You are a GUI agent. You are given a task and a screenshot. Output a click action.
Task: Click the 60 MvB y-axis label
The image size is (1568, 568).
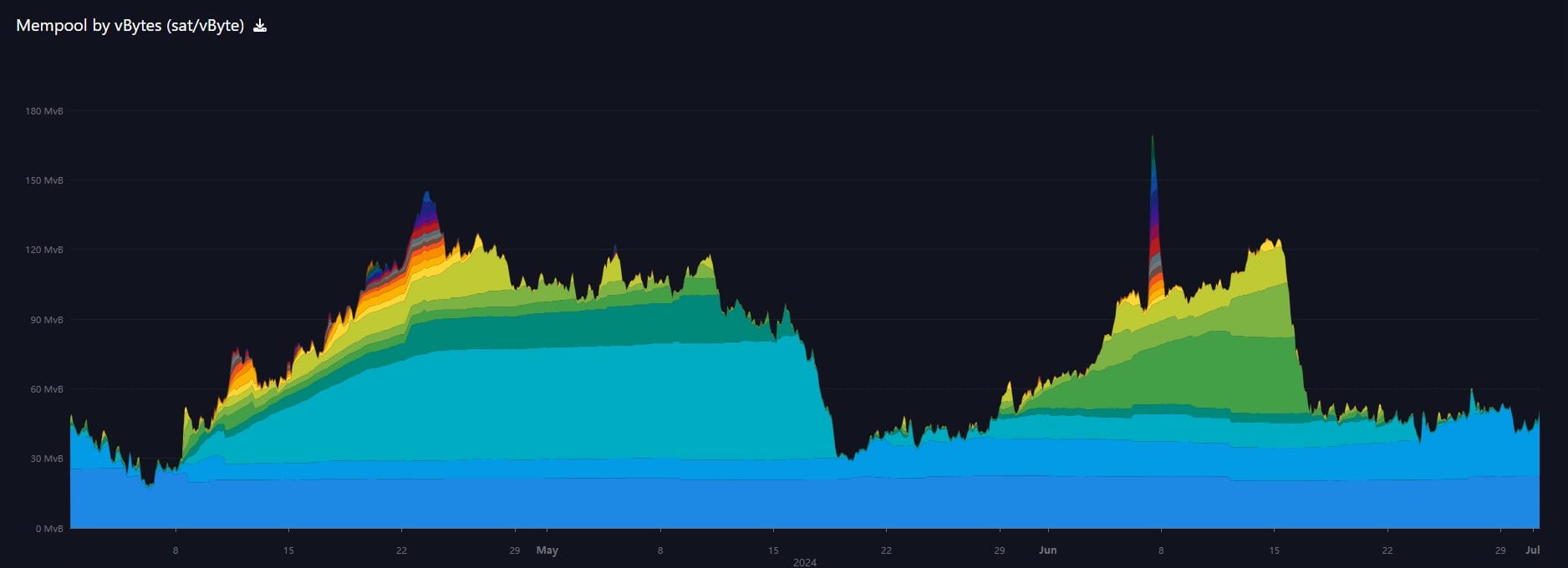click(47, 389)
